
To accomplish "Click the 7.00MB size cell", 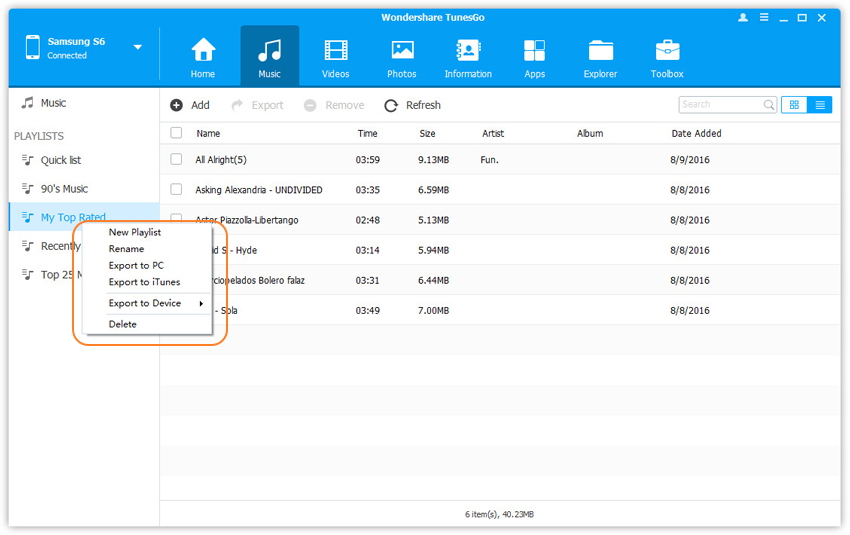I will coord(433,311).
